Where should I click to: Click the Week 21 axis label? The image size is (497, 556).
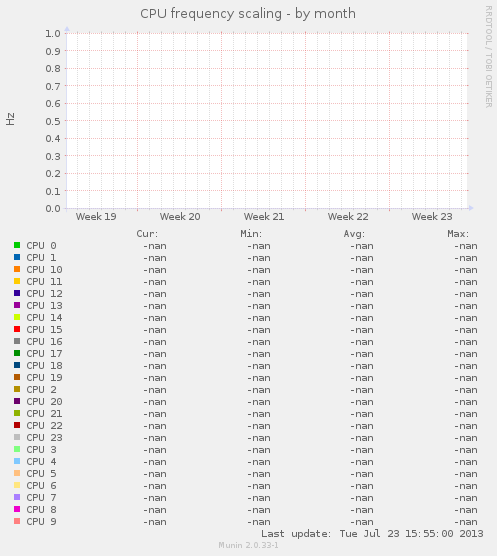(264, 217)
